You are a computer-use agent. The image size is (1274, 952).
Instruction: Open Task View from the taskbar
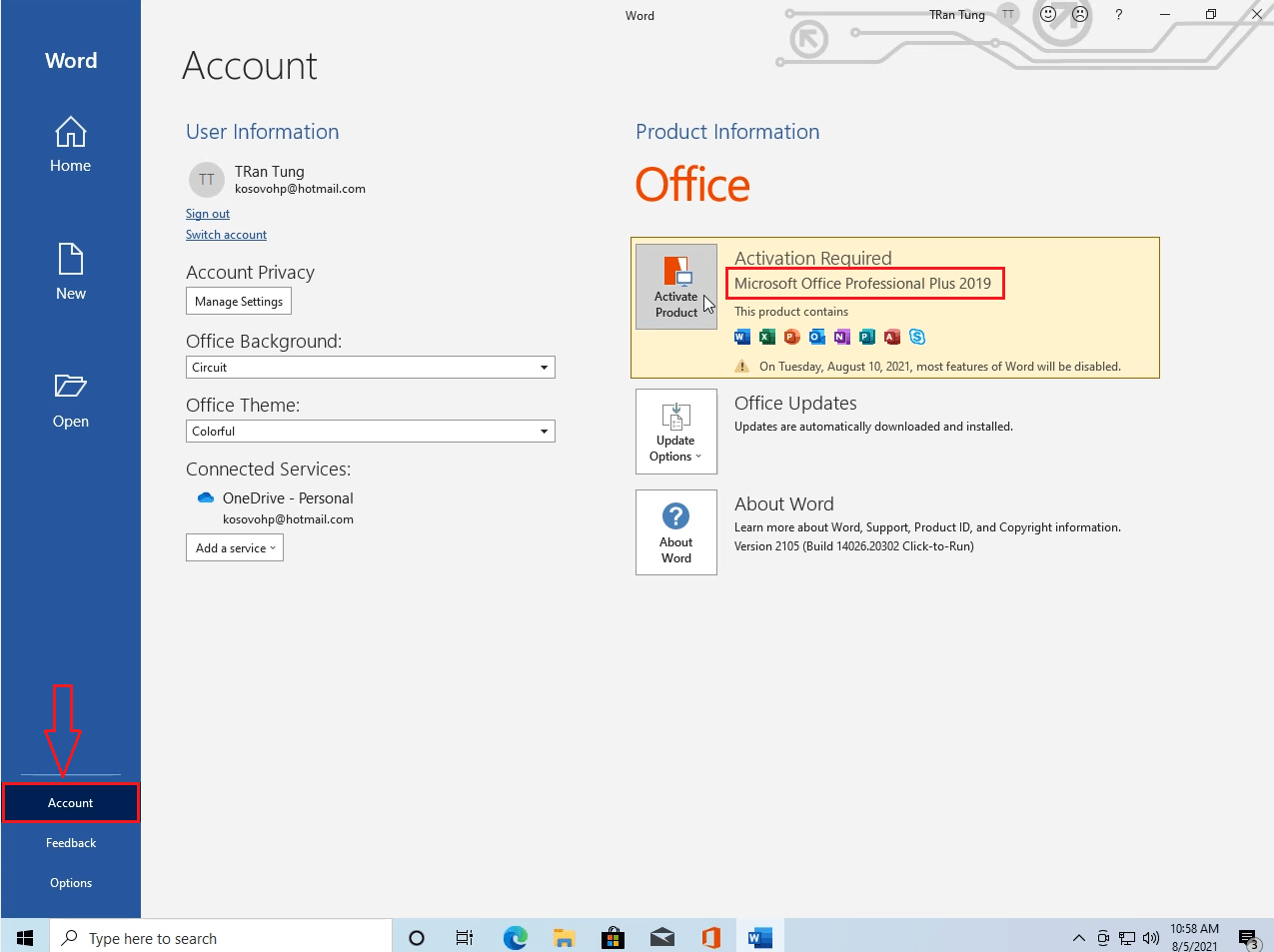(465, 937)
